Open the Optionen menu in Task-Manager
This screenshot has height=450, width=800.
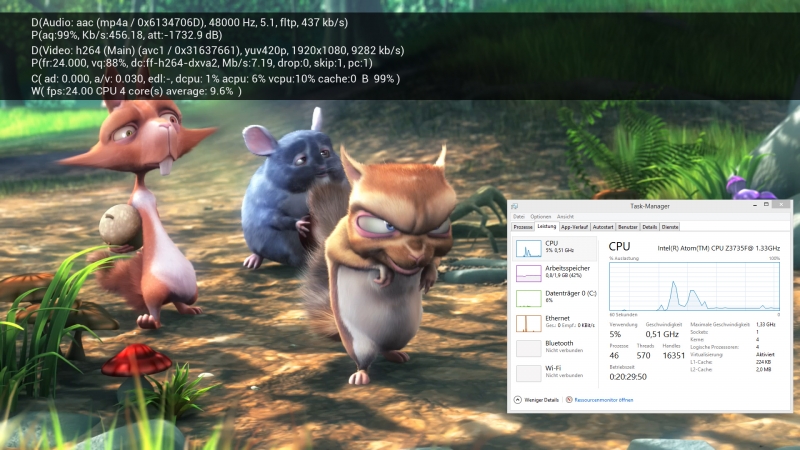[540, 217]
